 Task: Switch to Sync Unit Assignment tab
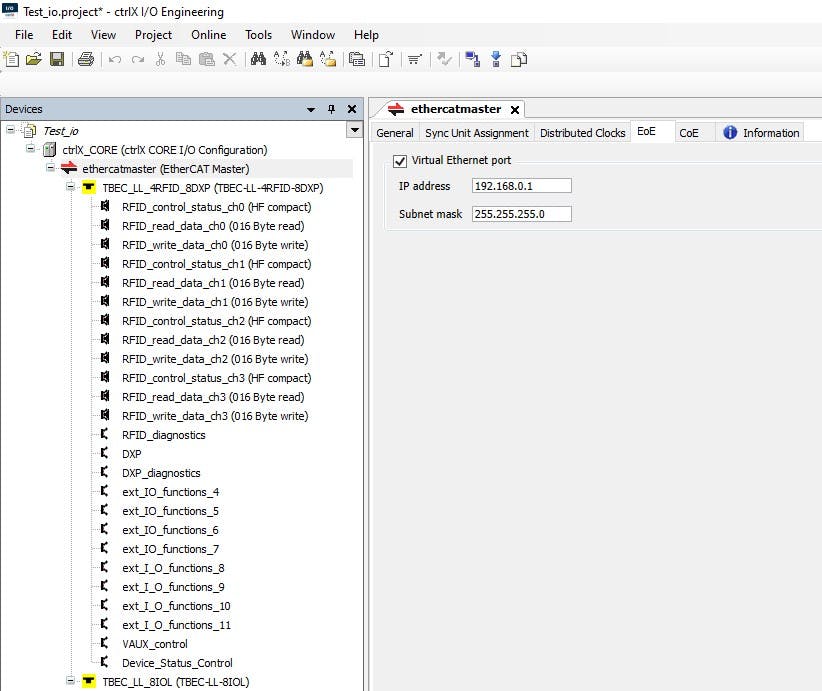click(477, 133)
